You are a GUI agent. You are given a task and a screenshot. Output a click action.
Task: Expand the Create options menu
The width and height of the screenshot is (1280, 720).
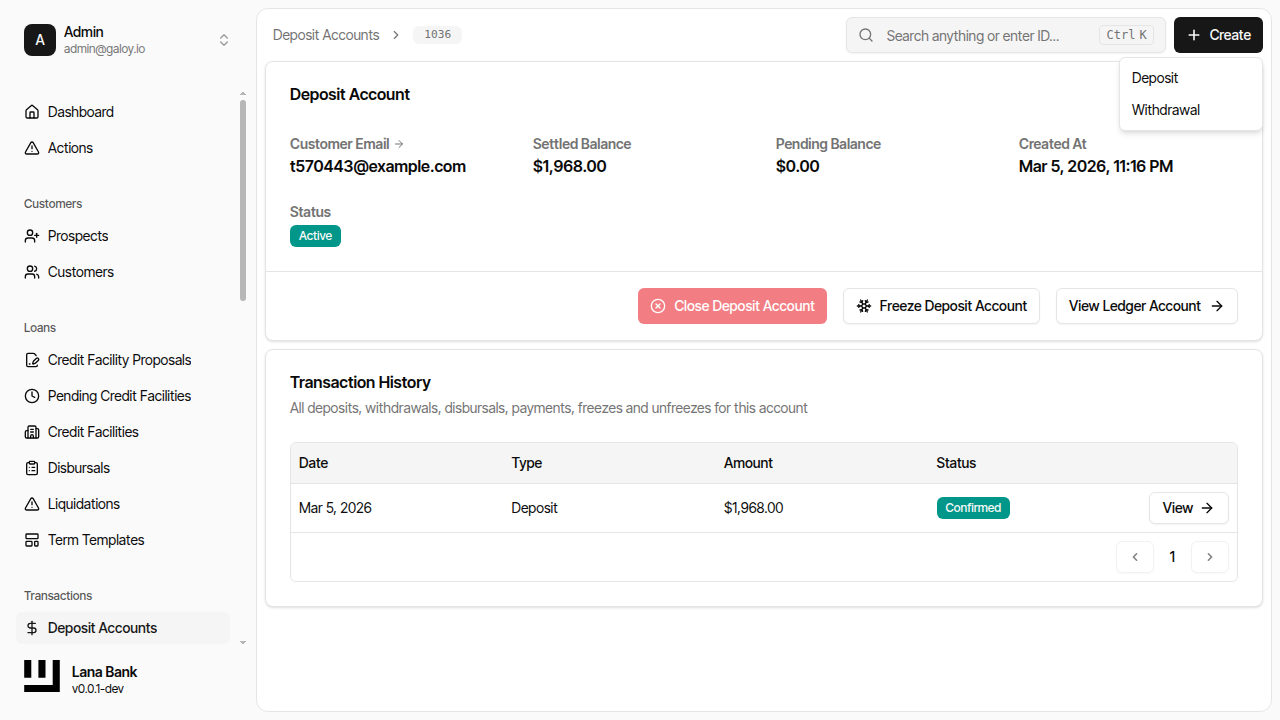coord(1218,35)
